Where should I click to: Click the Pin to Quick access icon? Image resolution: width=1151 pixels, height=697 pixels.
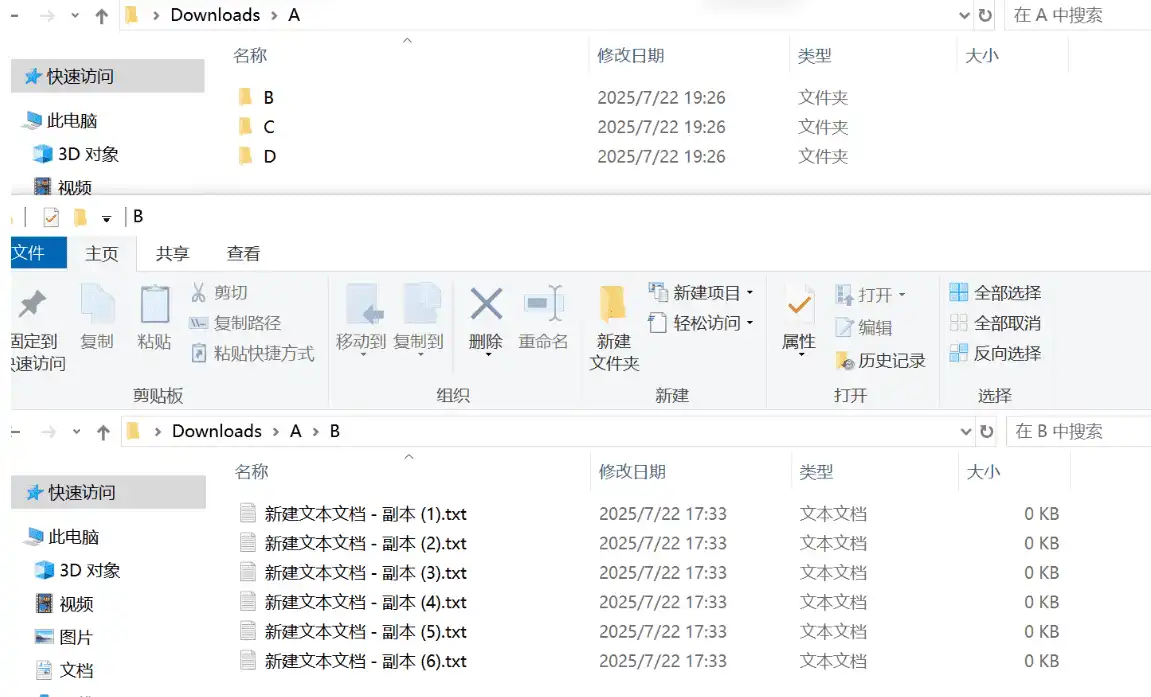32,304
